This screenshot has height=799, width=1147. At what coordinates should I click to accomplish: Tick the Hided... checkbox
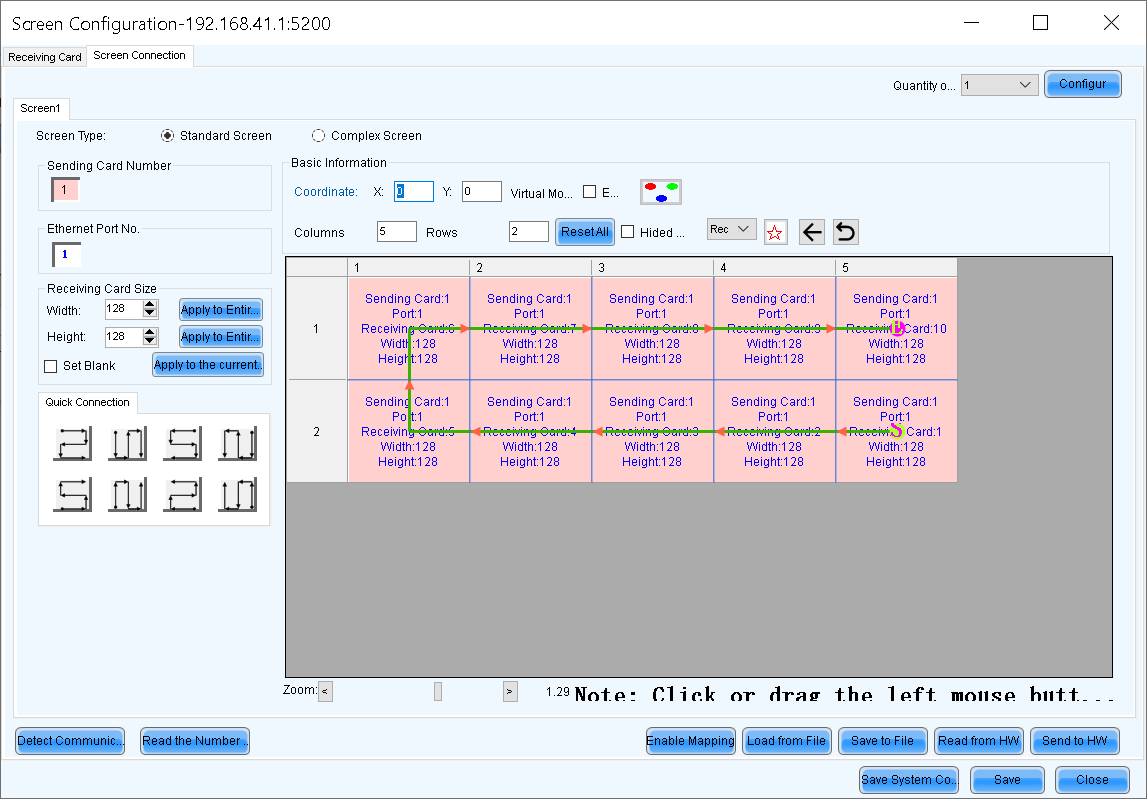tap(628, 232)
